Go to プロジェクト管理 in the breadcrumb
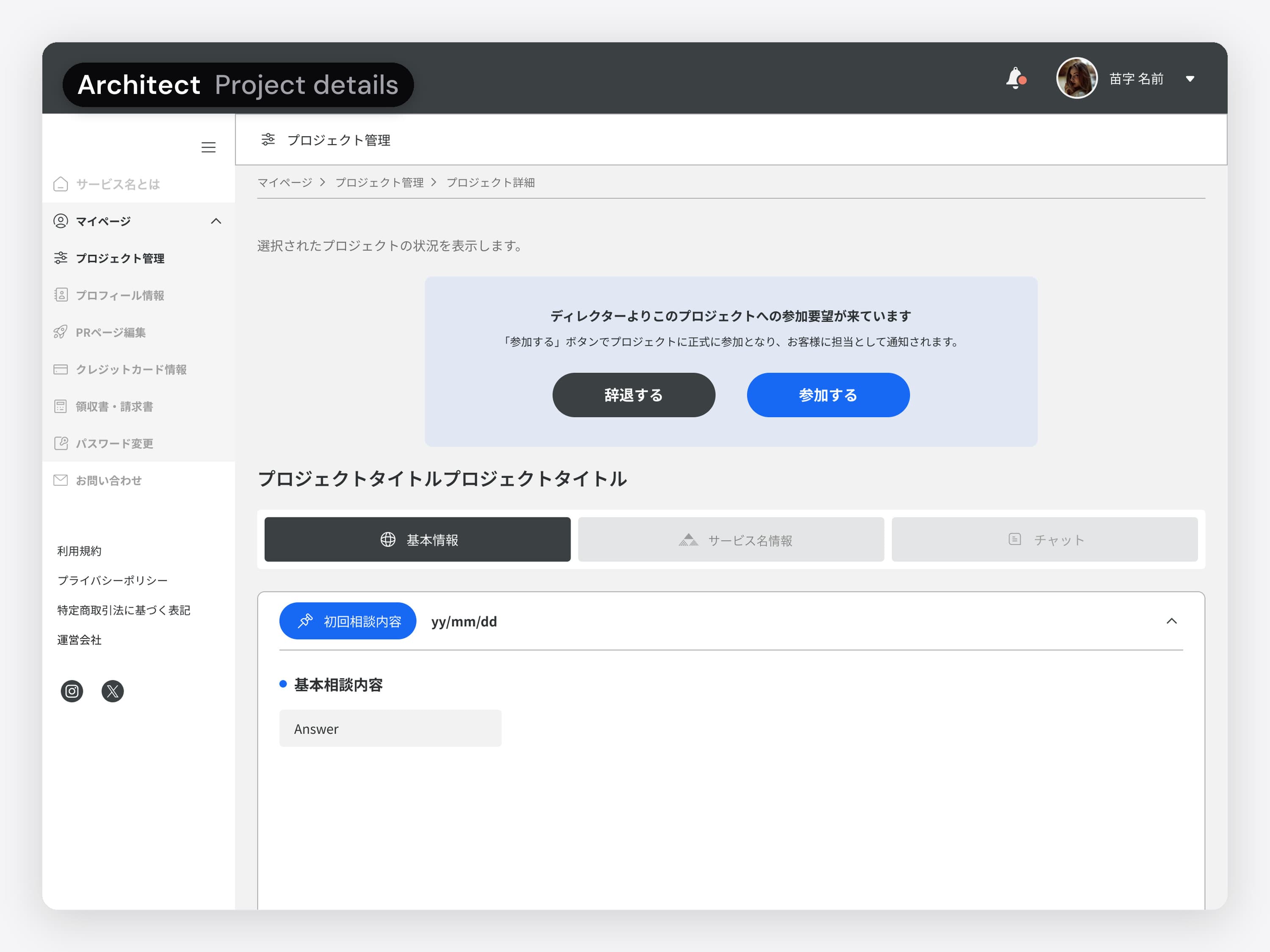1270x952 pixels. coord(379,182)
